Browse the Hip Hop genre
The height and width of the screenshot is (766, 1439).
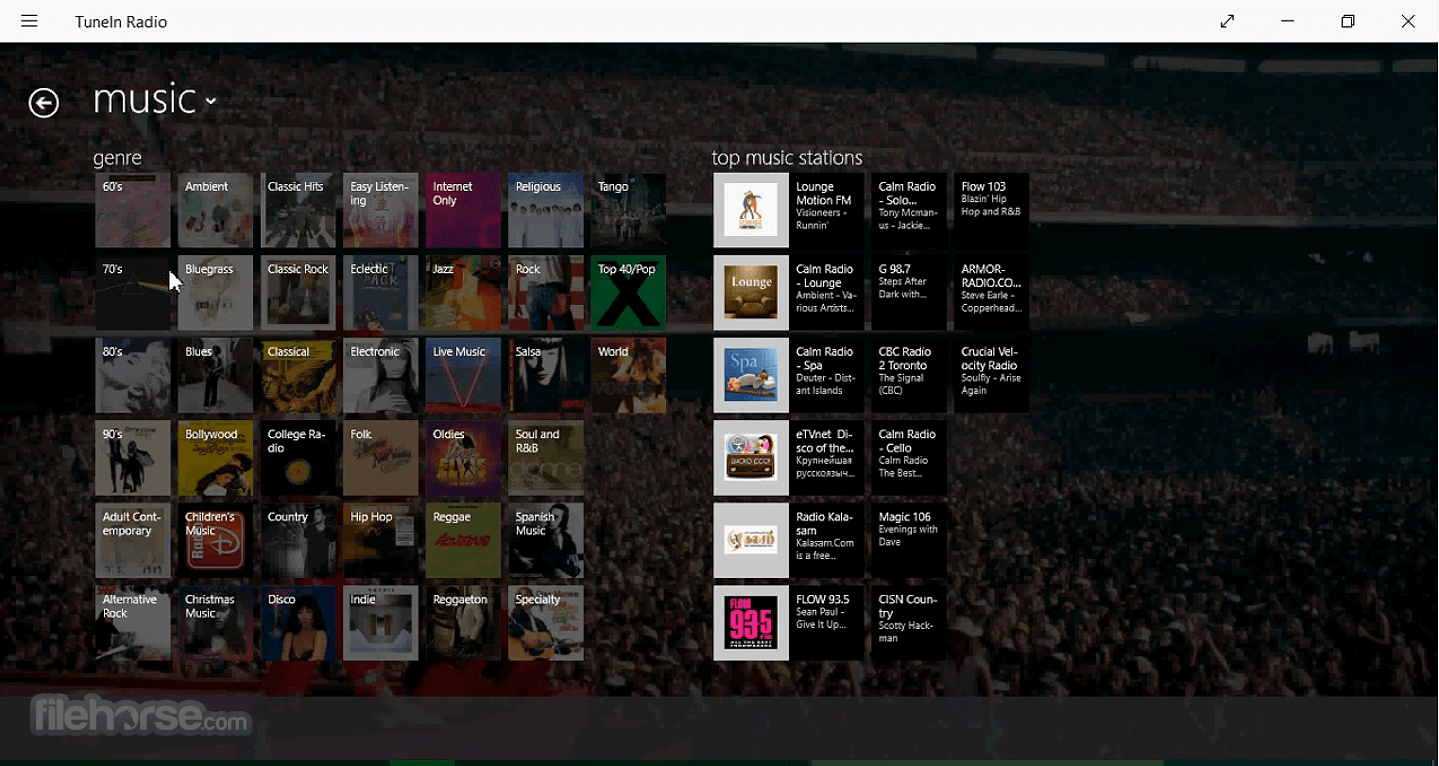coord(381,541)
